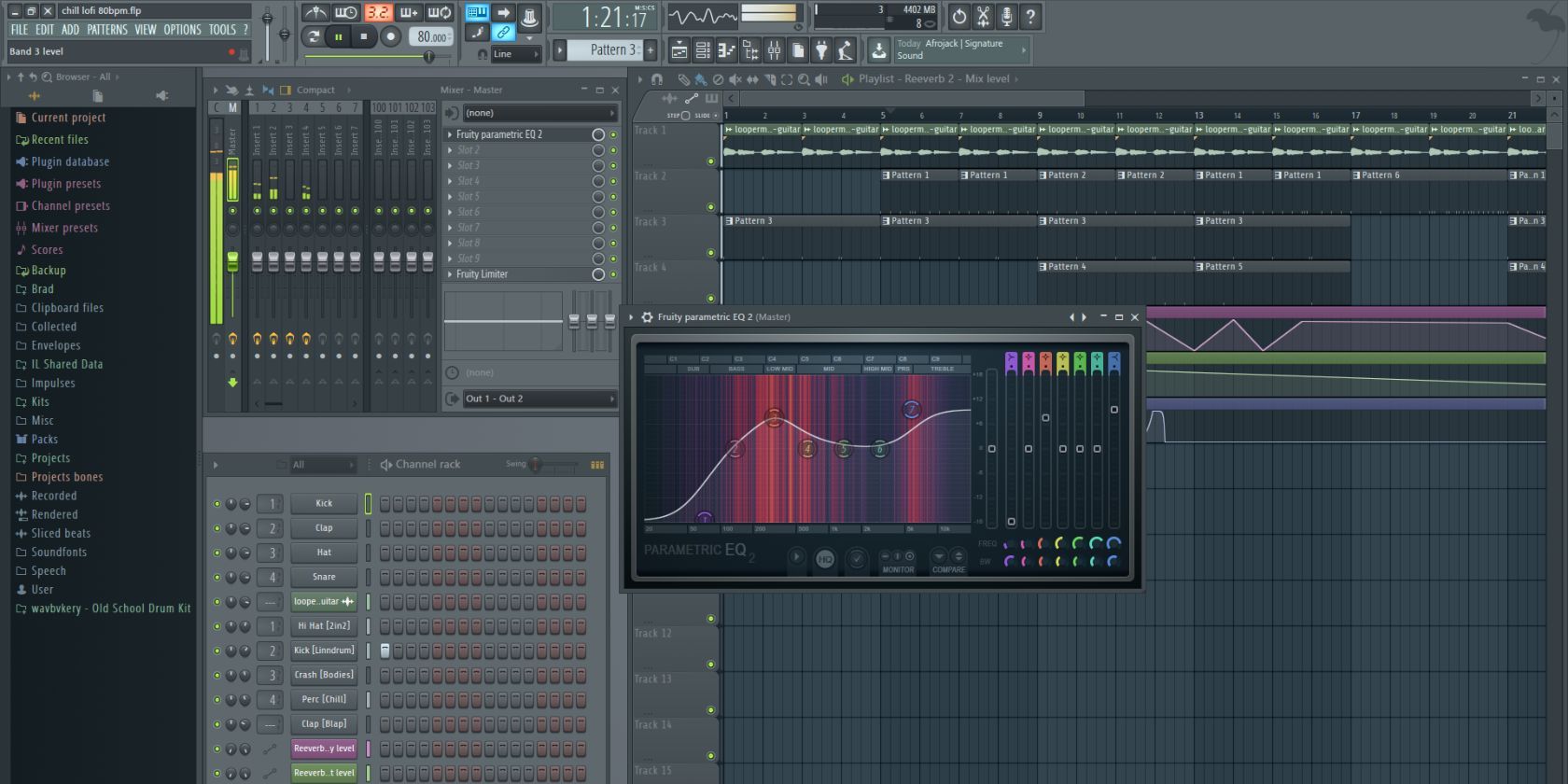Open the ADD menu
The height and width of the screenshot is (784, 1568).
pyautogui.click(x=70, y=30)
